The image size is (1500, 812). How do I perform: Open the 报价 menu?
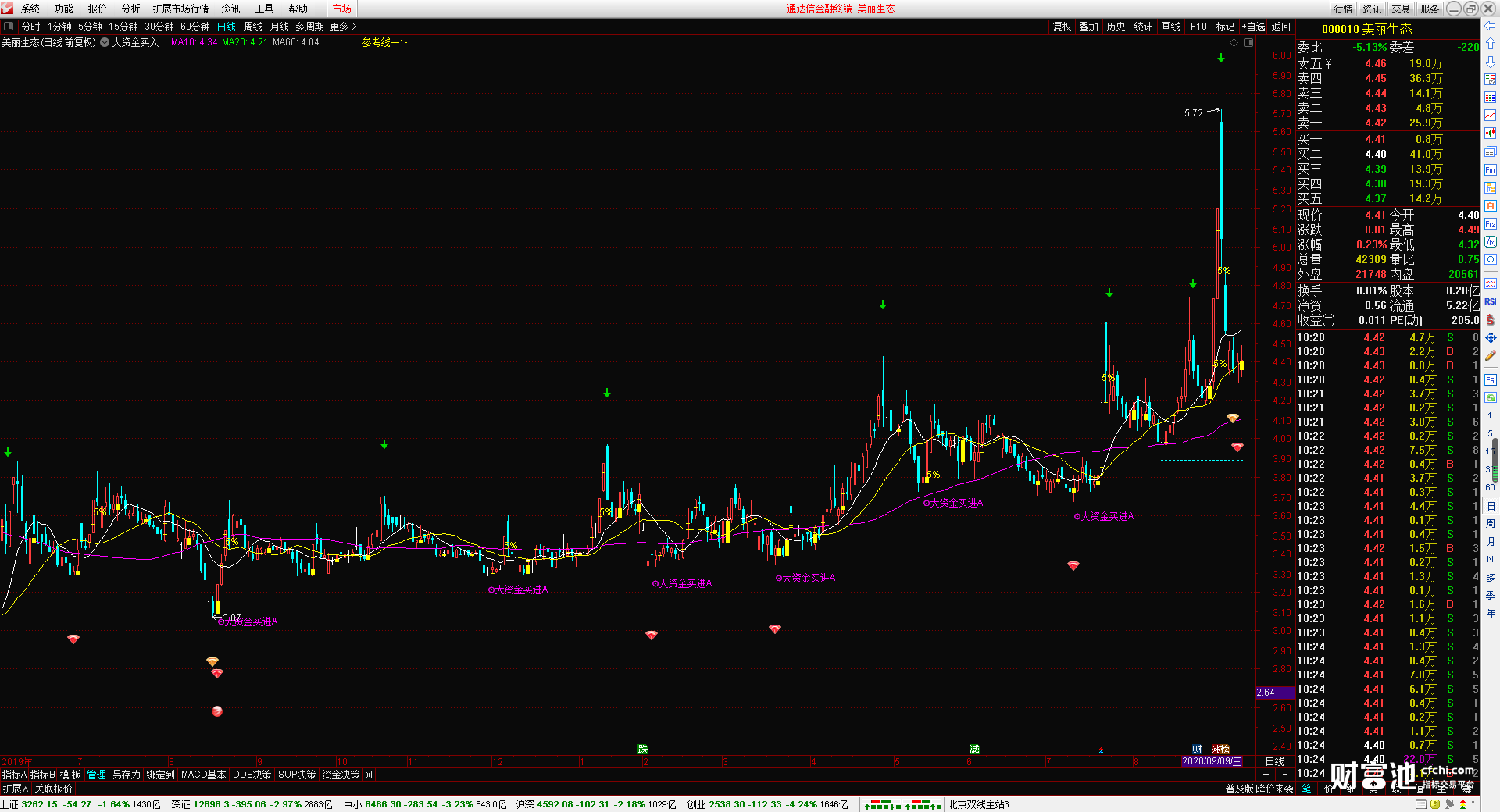pyautogui.click(x=98, y=9)
